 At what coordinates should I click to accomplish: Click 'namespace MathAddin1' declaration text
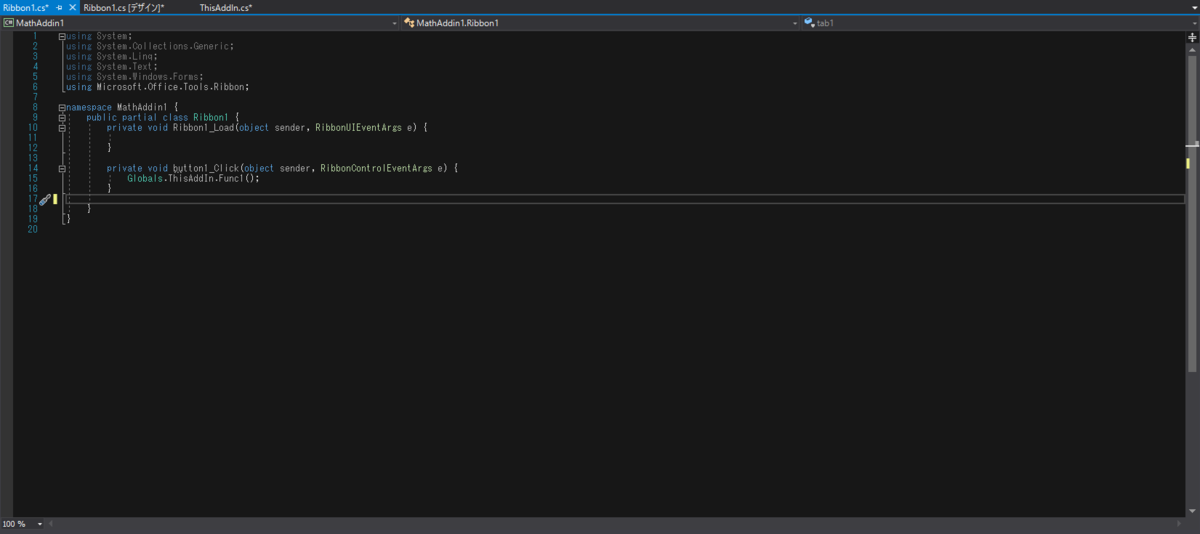[117, 107]
